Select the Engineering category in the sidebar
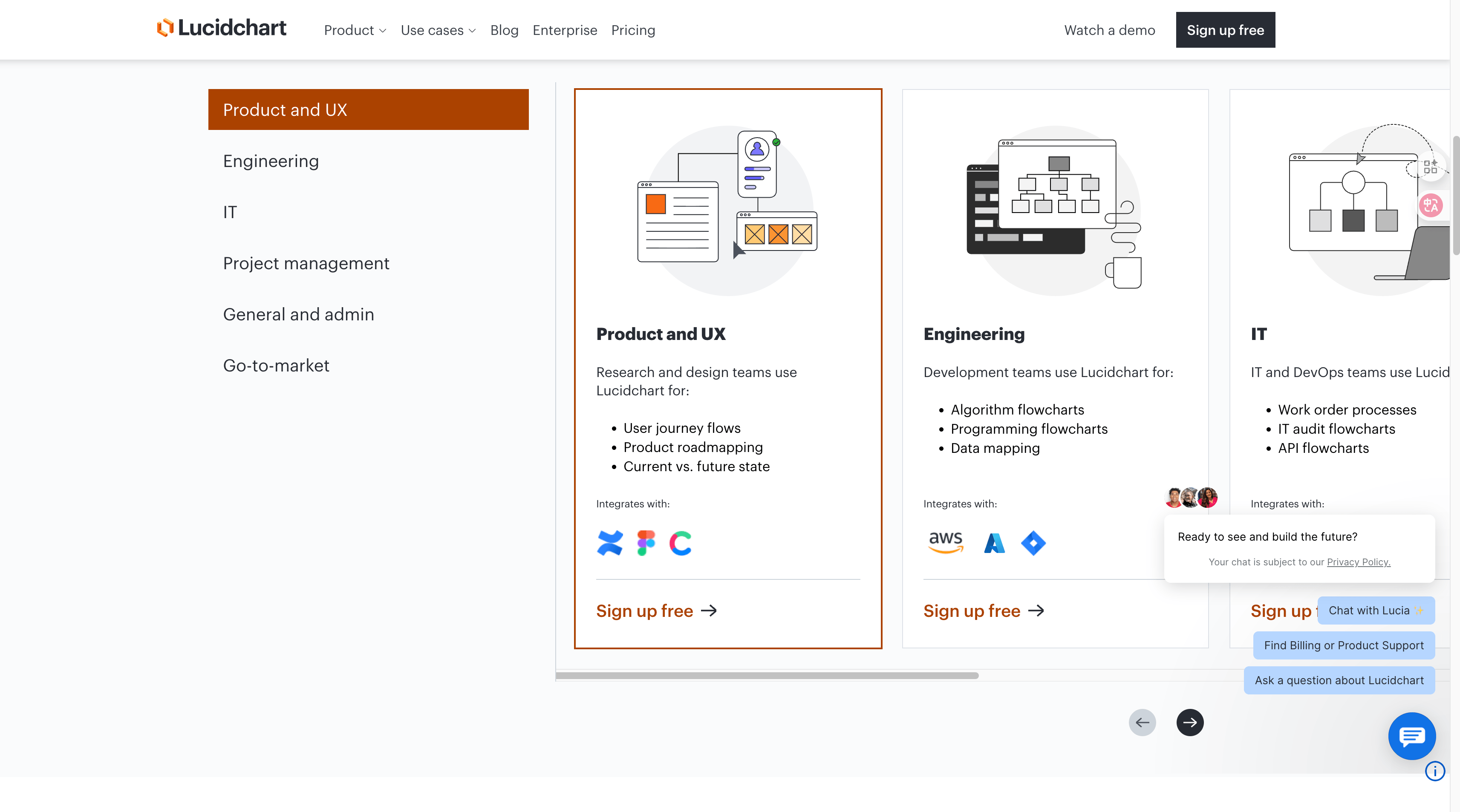 (271, 161)
